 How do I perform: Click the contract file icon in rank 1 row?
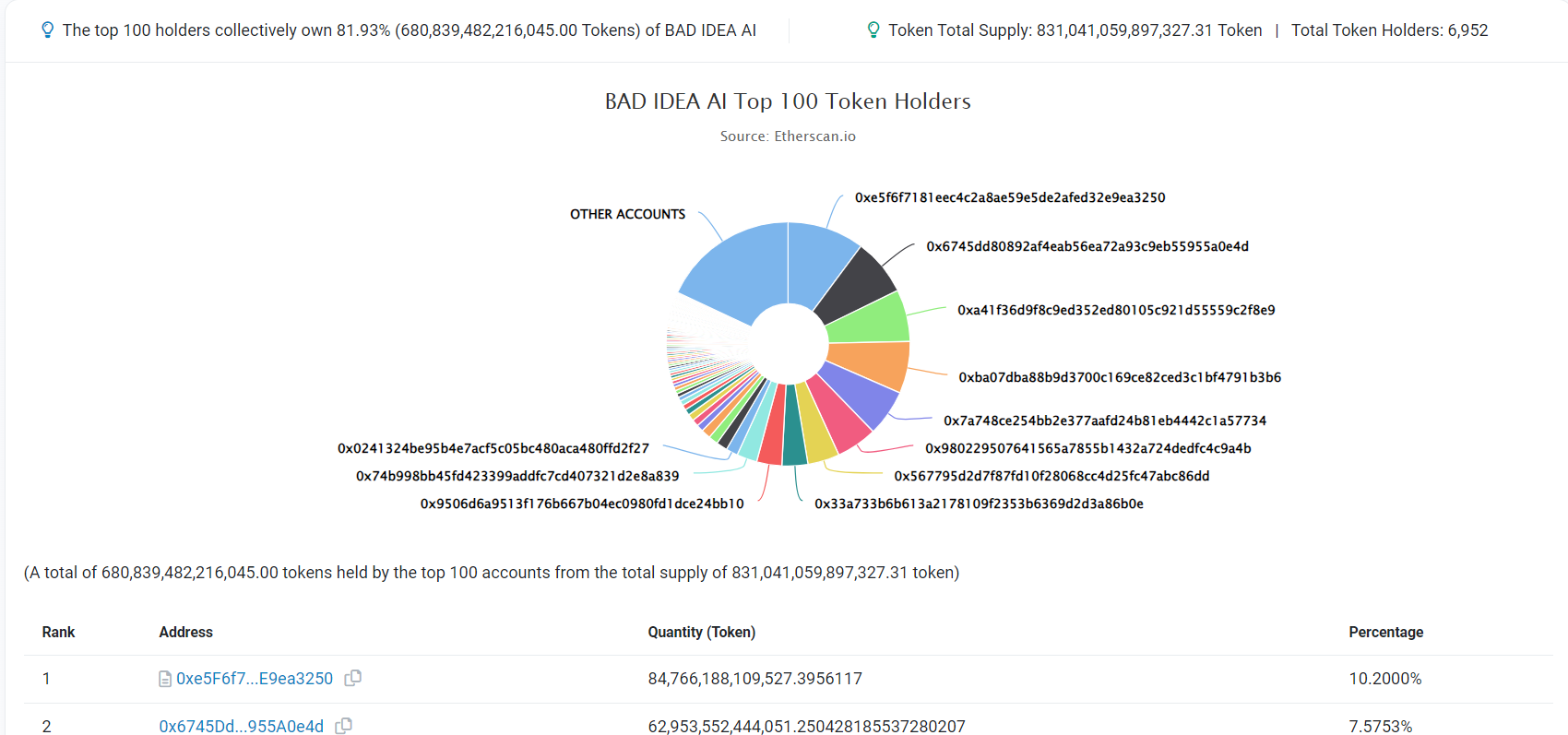click(x=165, y=679)
